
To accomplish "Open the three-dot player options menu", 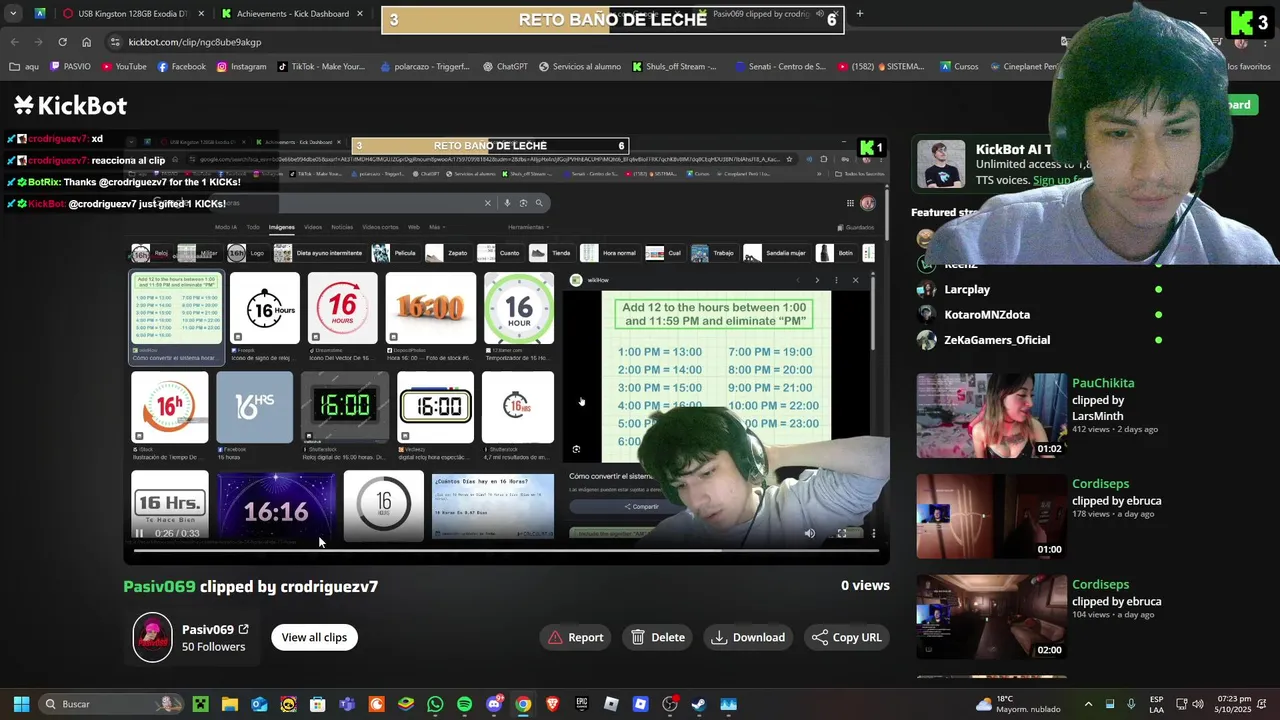I will coord(873,533).
